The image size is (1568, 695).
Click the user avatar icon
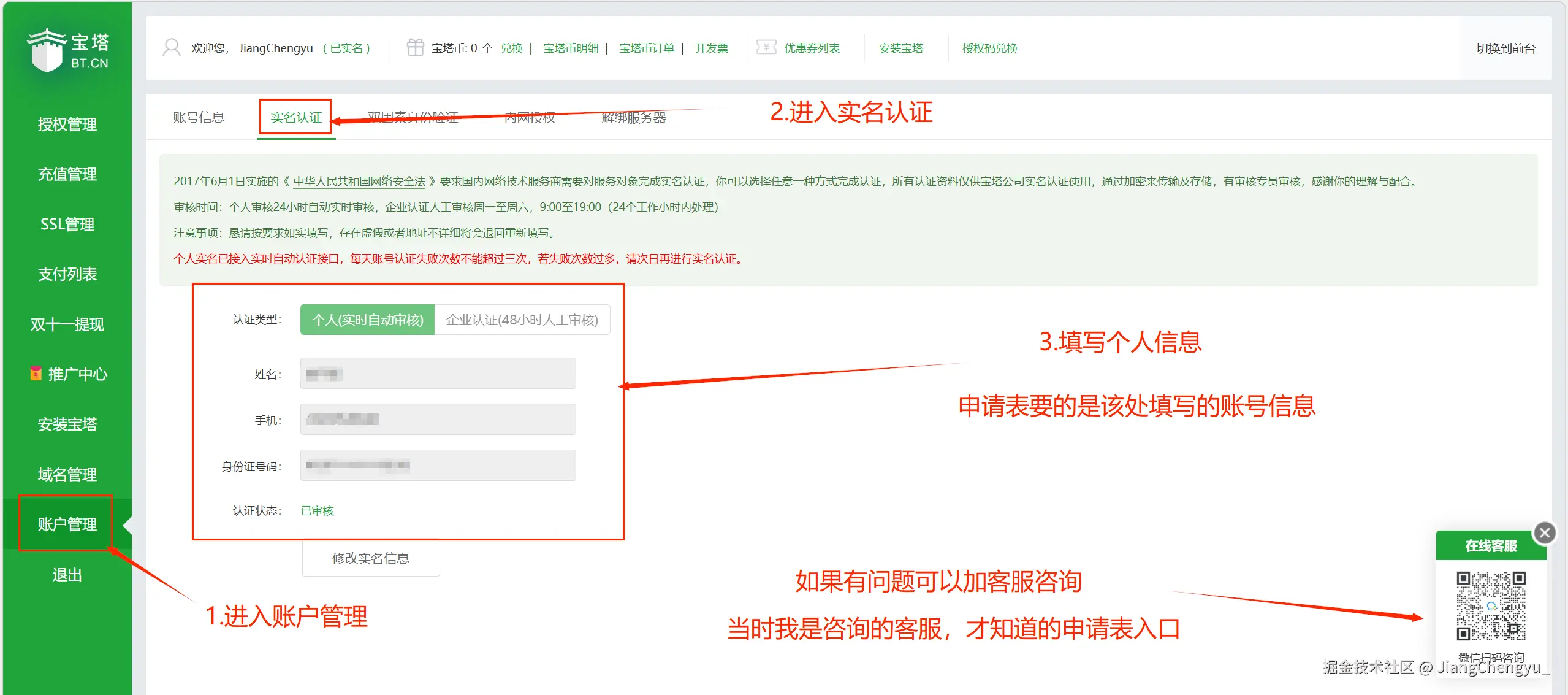171,48
